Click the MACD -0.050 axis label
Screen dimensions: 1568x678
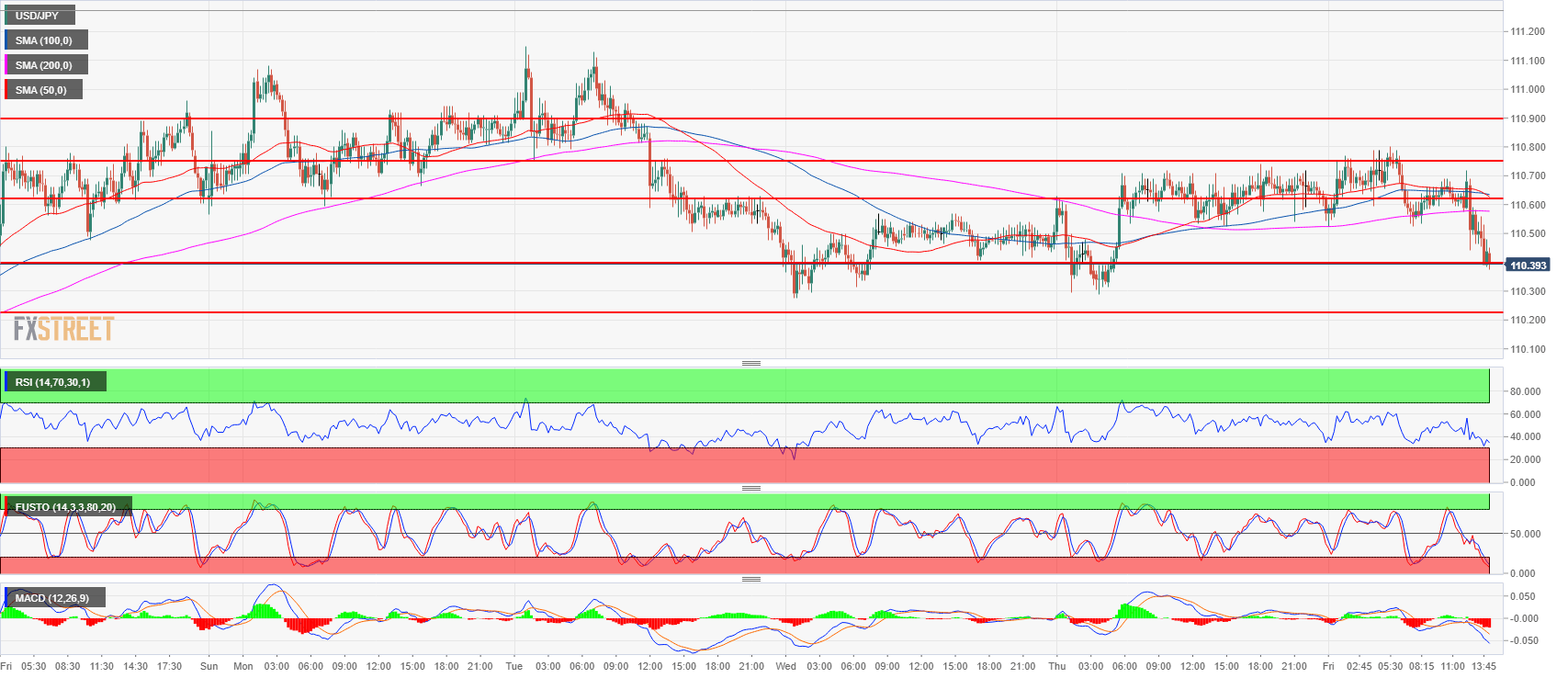click(x=1523, y=640)
